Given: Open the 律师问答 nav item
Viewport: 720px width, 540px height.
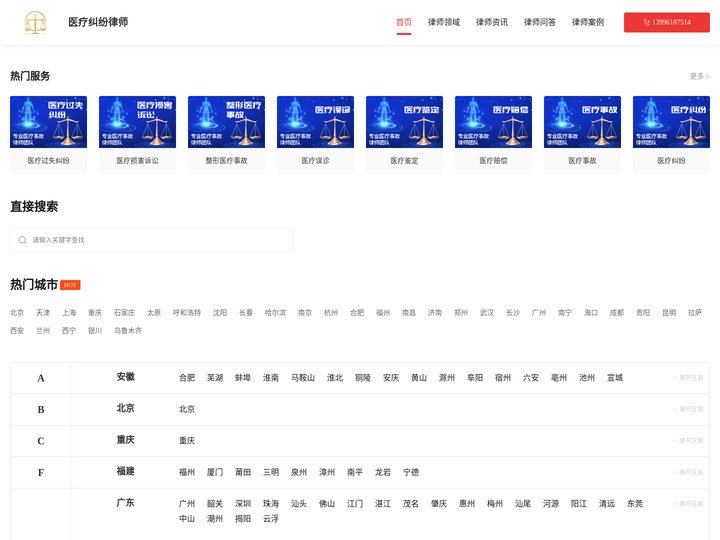Looking at the screenshot, I should point(540,22).
